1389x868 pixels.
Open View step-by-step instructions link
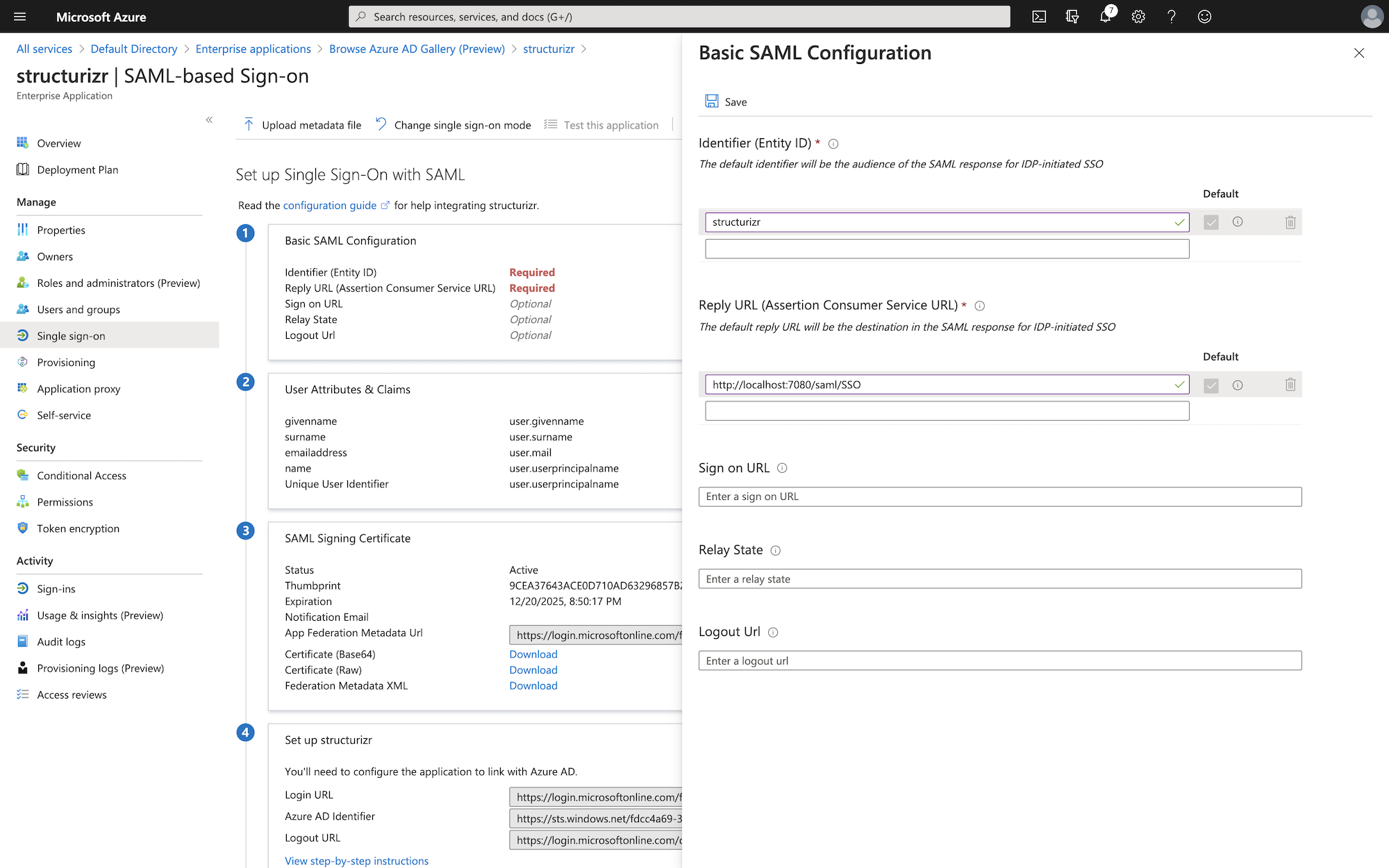click(x=356, y=860)
